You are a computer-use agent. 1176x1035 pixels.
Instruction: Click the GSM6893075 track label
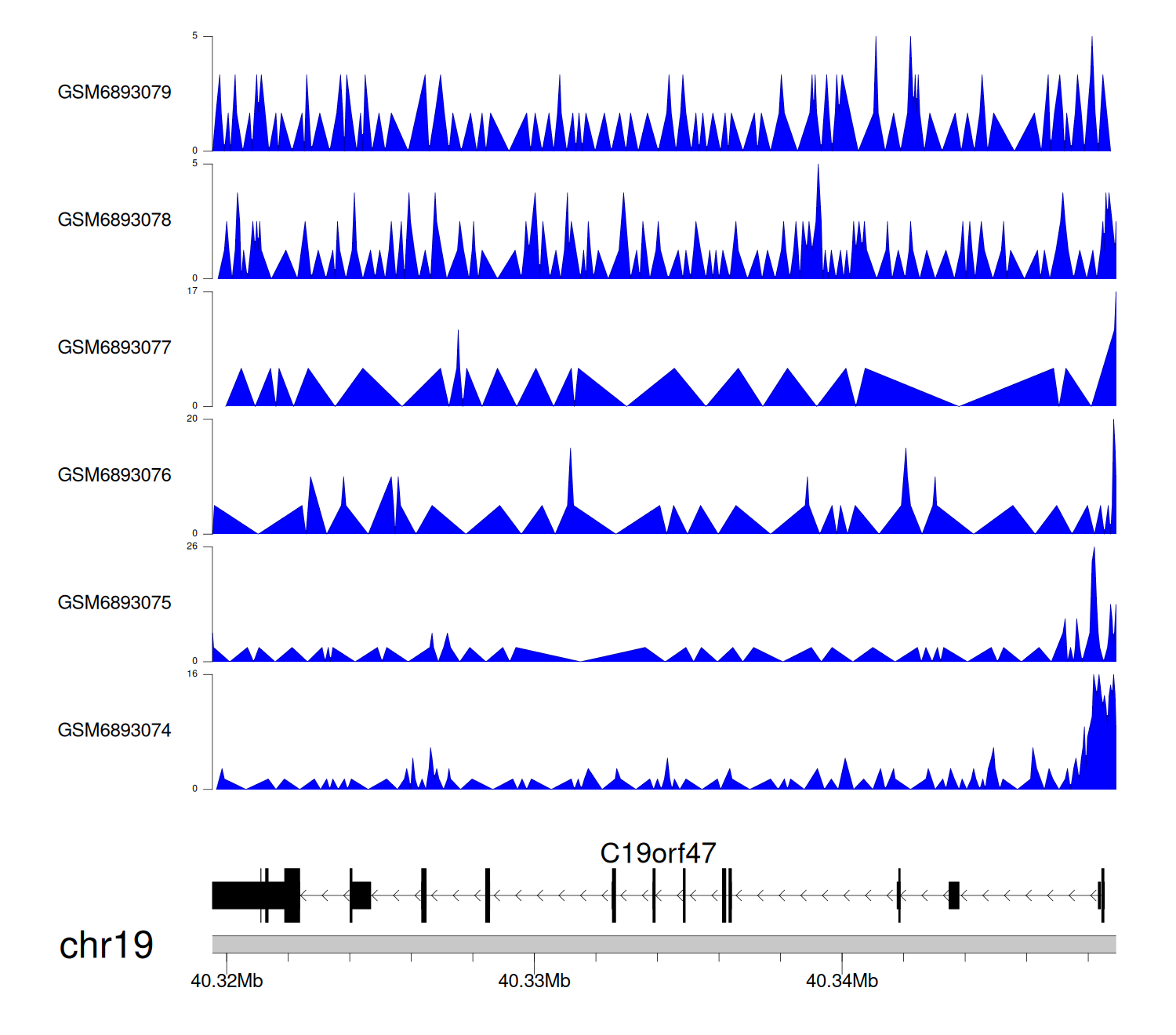click(x=114, y=603)
